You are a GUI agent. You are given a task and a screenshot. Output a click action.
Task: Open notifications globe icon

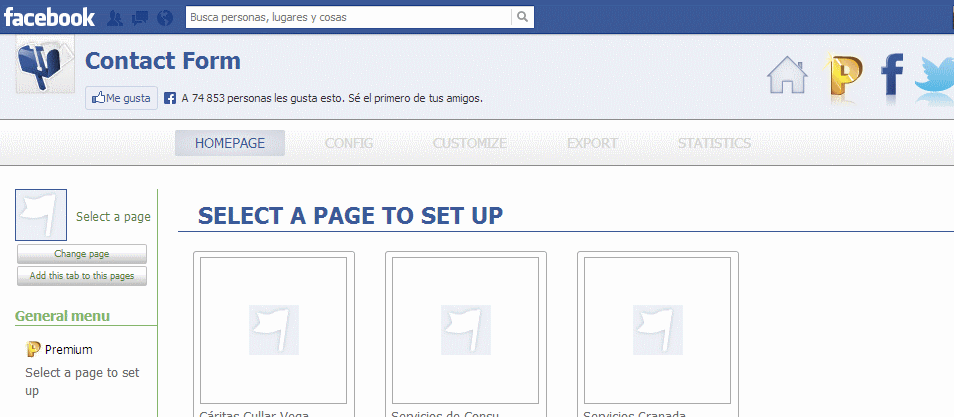(165, 18)
